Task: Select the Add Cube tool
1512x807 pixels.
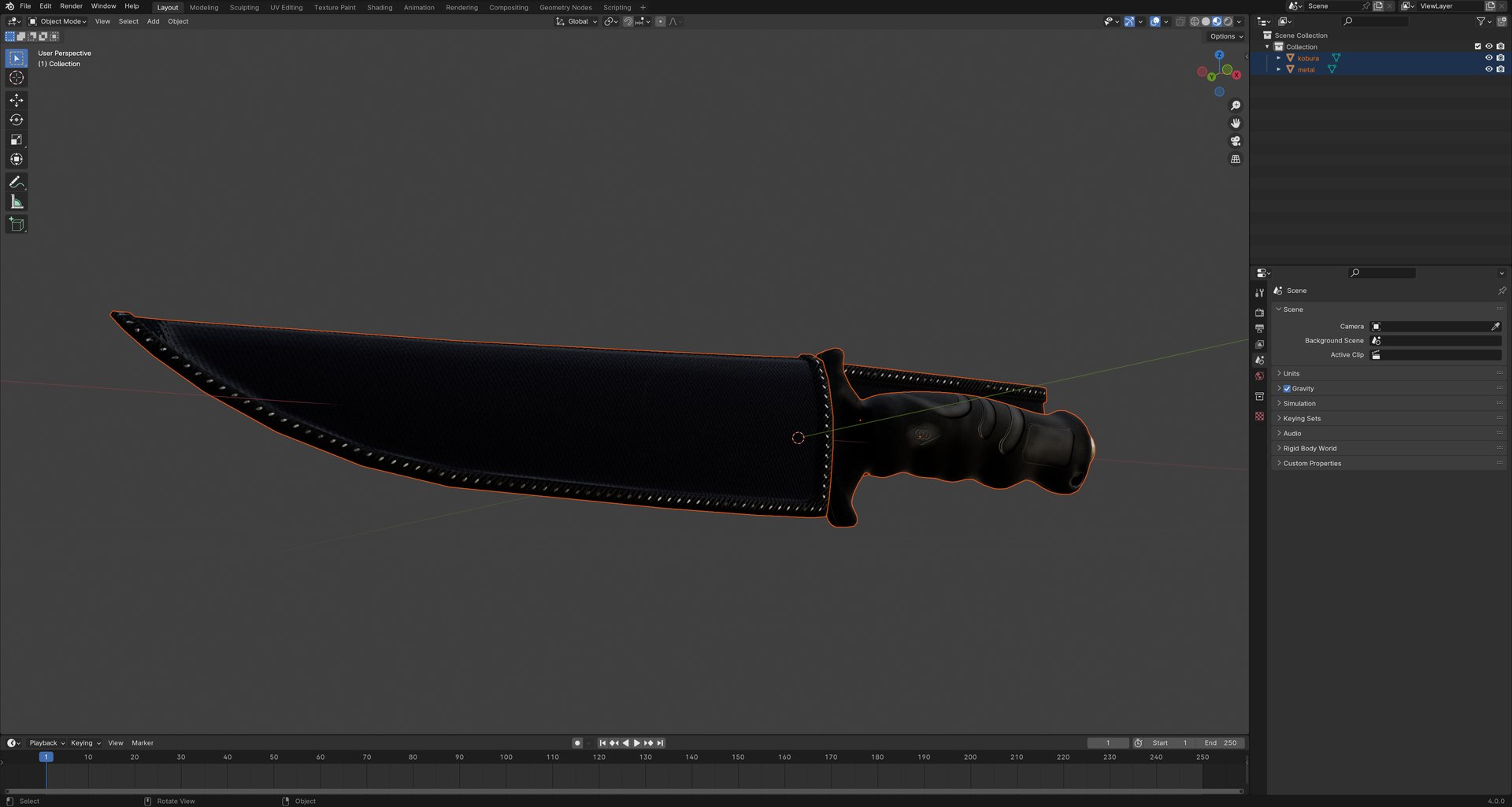Action: [17, 224]
